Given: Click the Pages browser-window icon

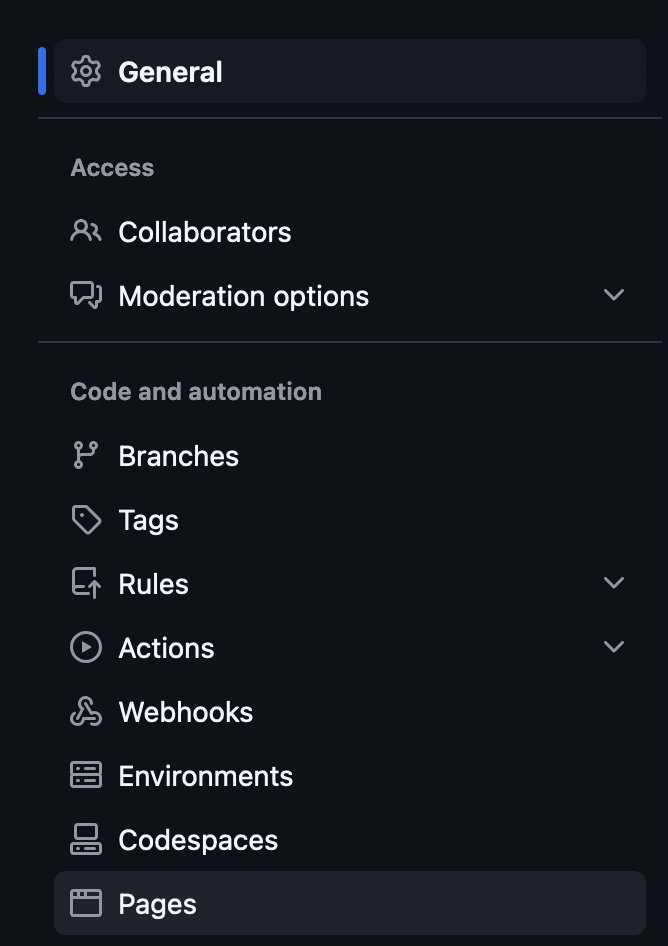Looking at the screenshot, I should 86,903.
